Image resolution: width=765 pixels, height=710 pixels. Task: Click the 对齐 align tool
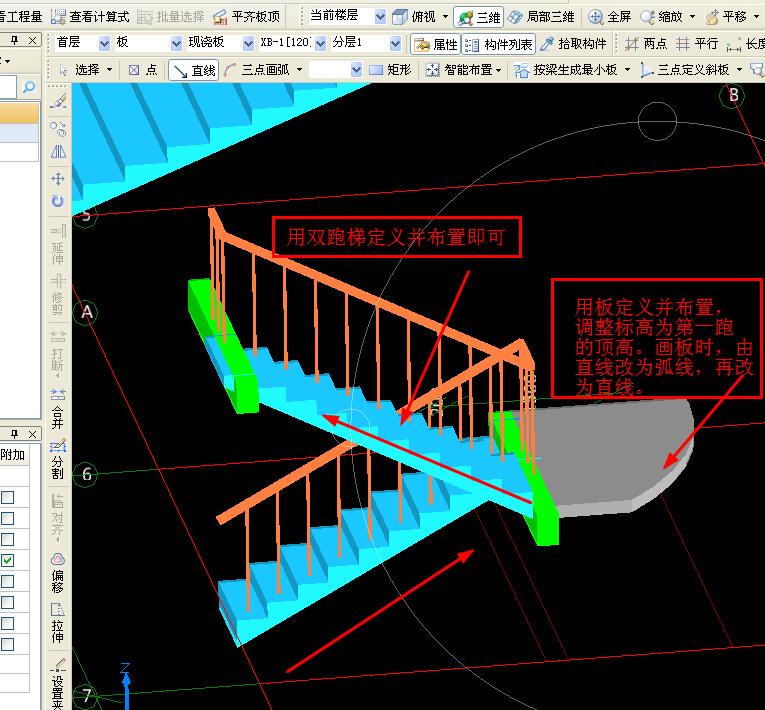58,517
